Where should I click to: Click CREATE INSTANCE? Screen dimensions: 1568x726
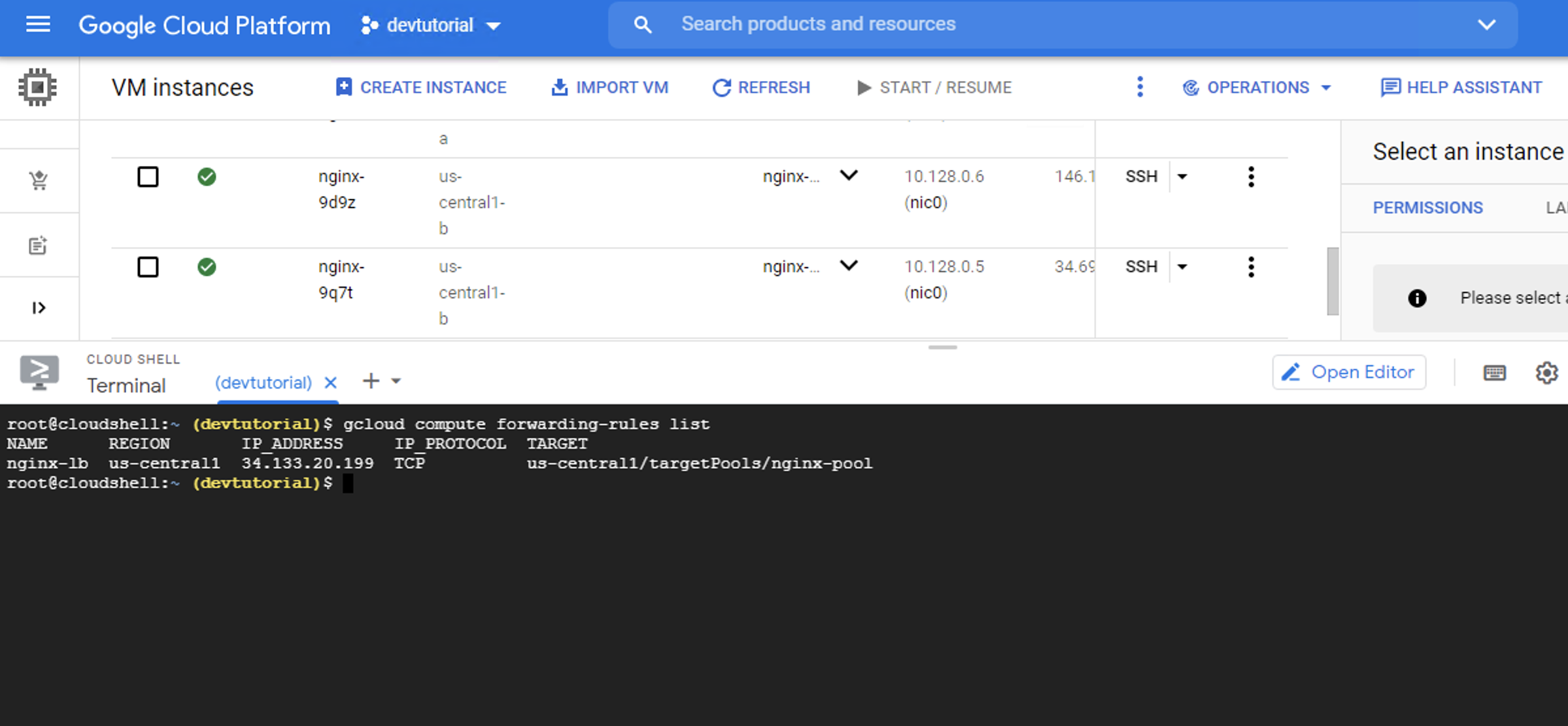pos(420,87)
